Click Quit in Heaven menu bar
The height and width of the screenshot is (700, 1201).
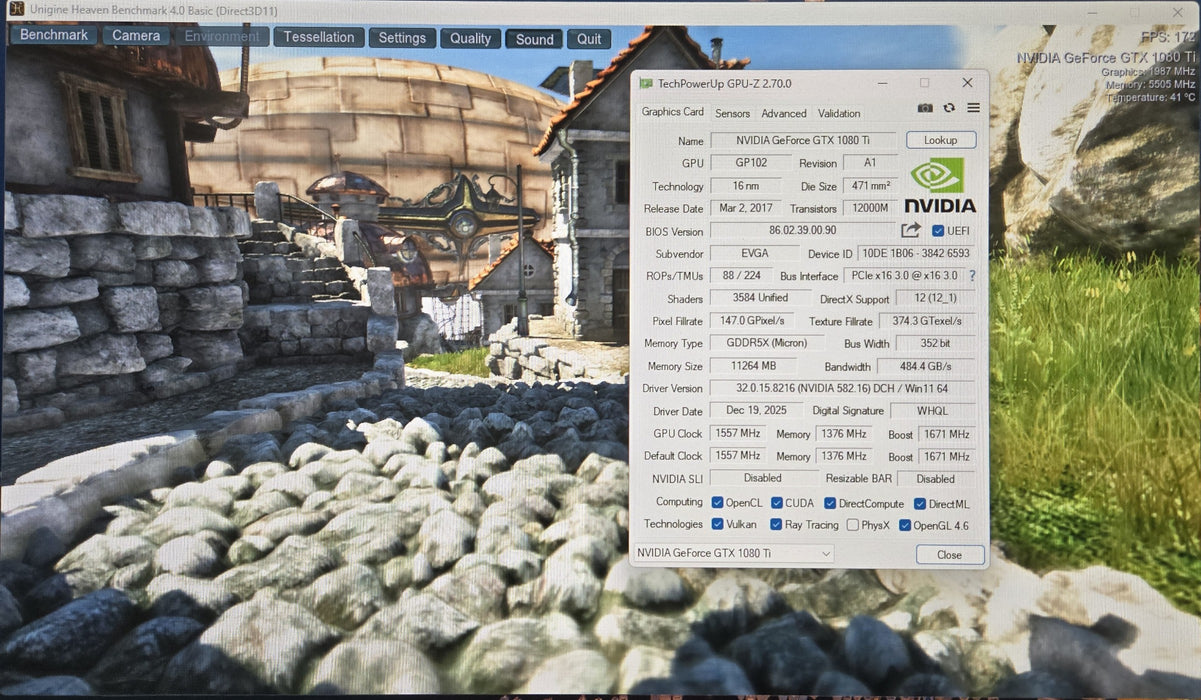(589, 39)
